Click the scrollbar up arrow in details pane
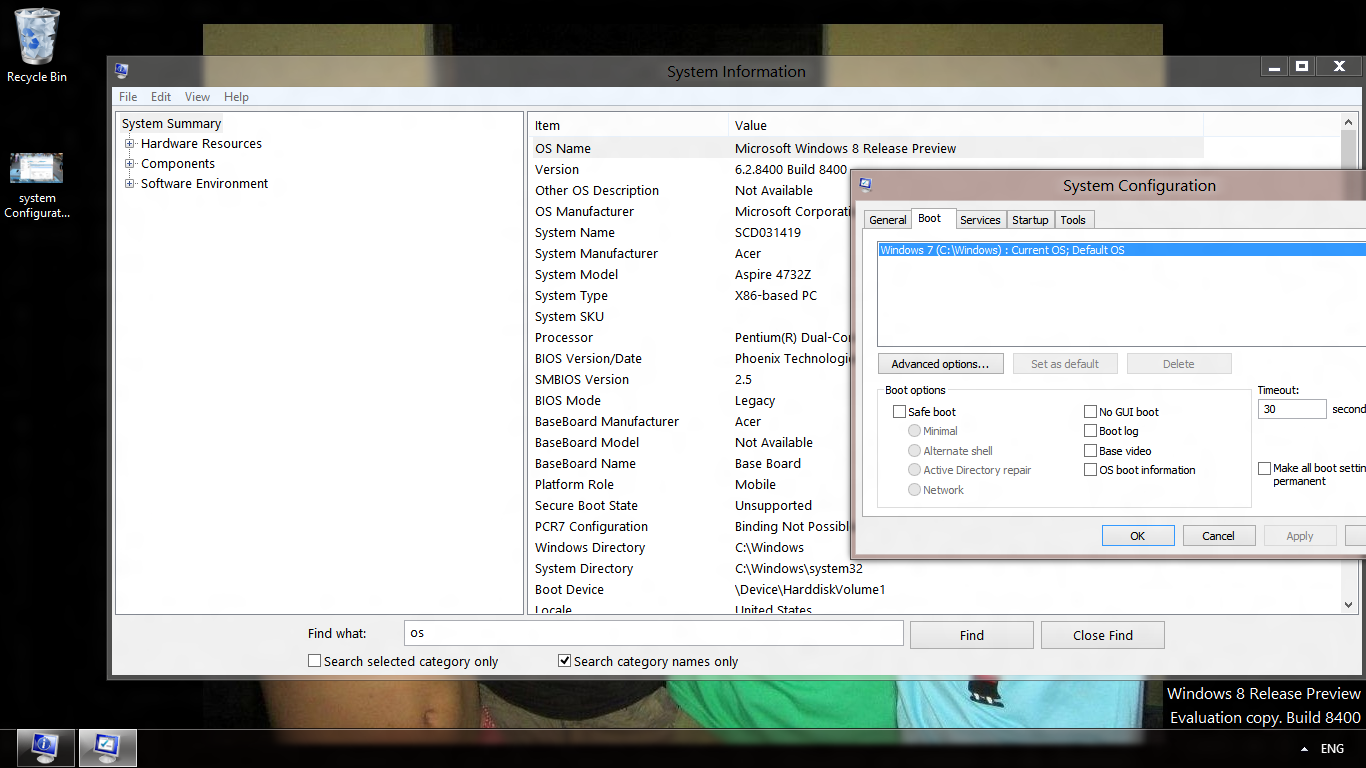1366x768 pixels. [1348, 121]
